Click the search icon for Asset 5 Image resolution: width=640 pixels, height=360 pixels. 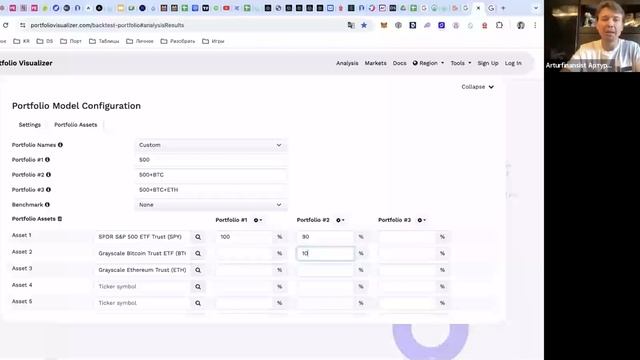pos(198,303)
